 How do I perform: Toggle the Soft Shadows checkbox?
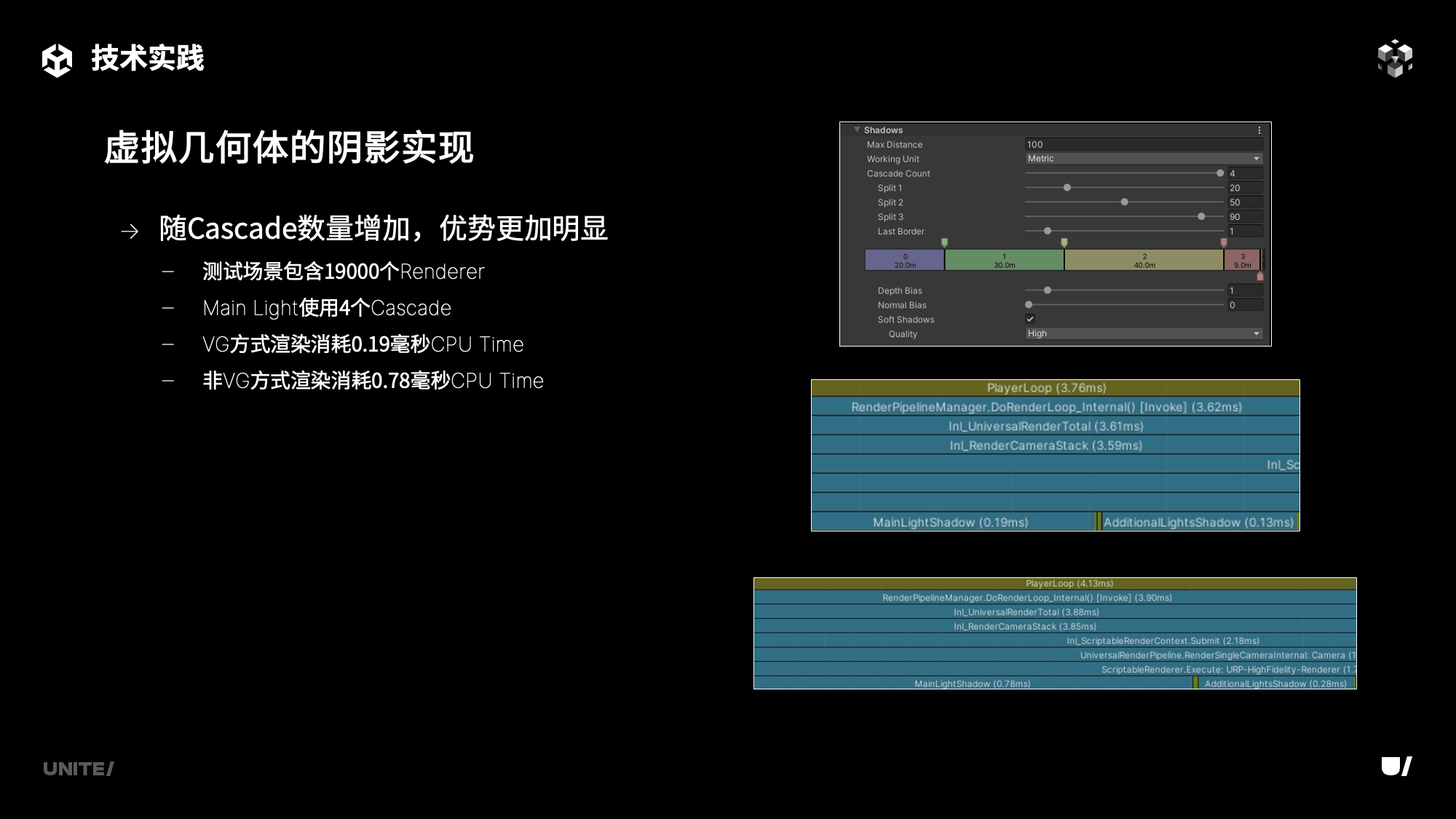(1030, 319)
